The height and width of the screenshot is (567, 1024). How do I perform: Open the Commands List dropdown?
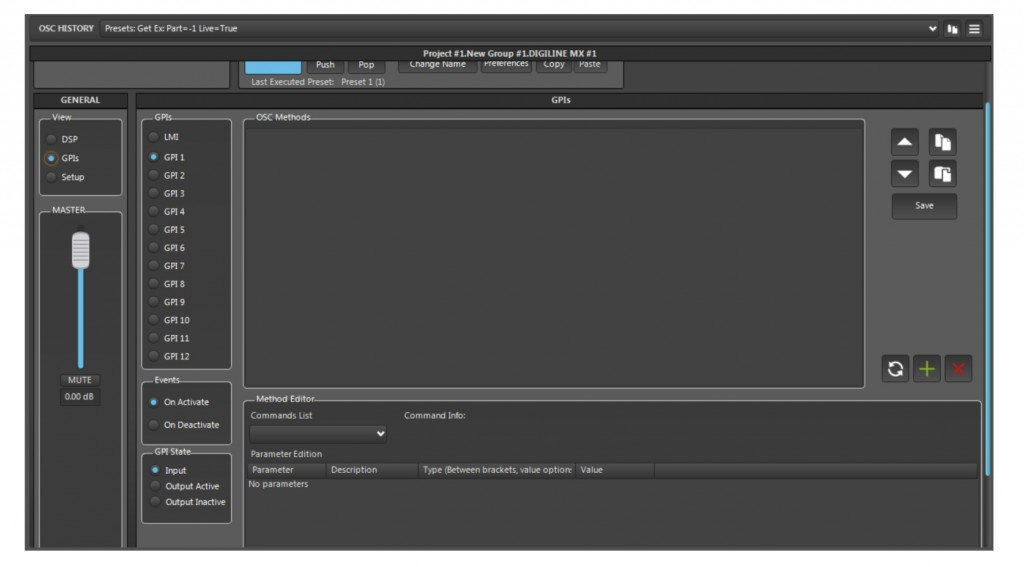[x=318, y=434]
